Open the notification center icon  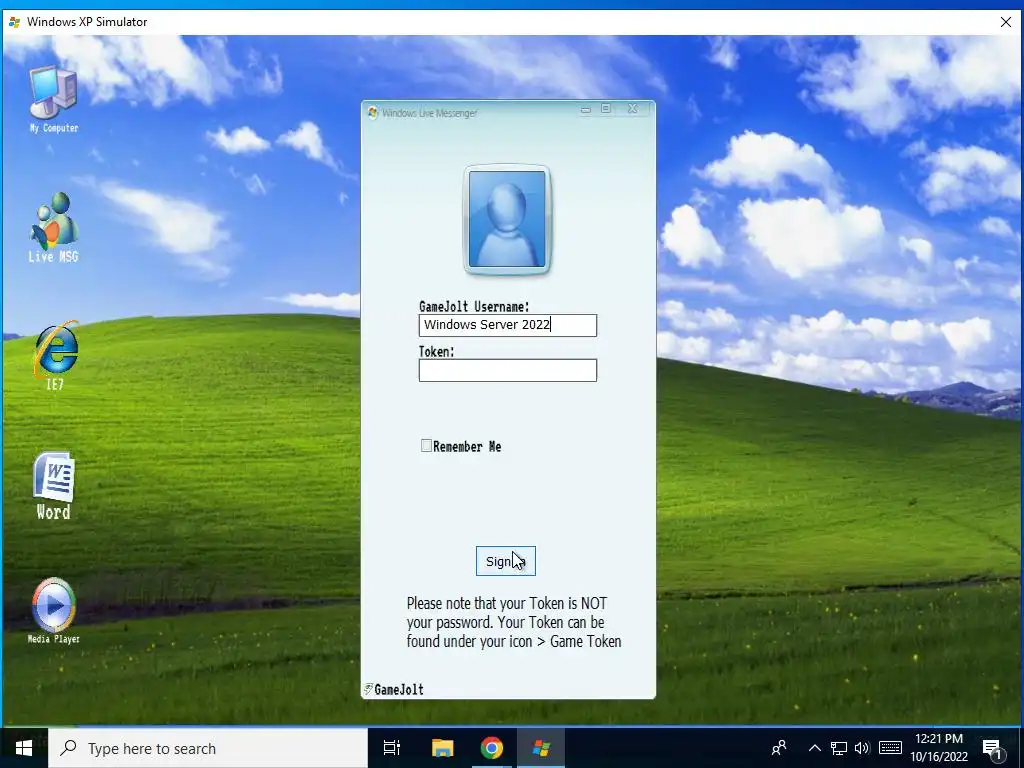pyautogui.click(x=993, y=749)
